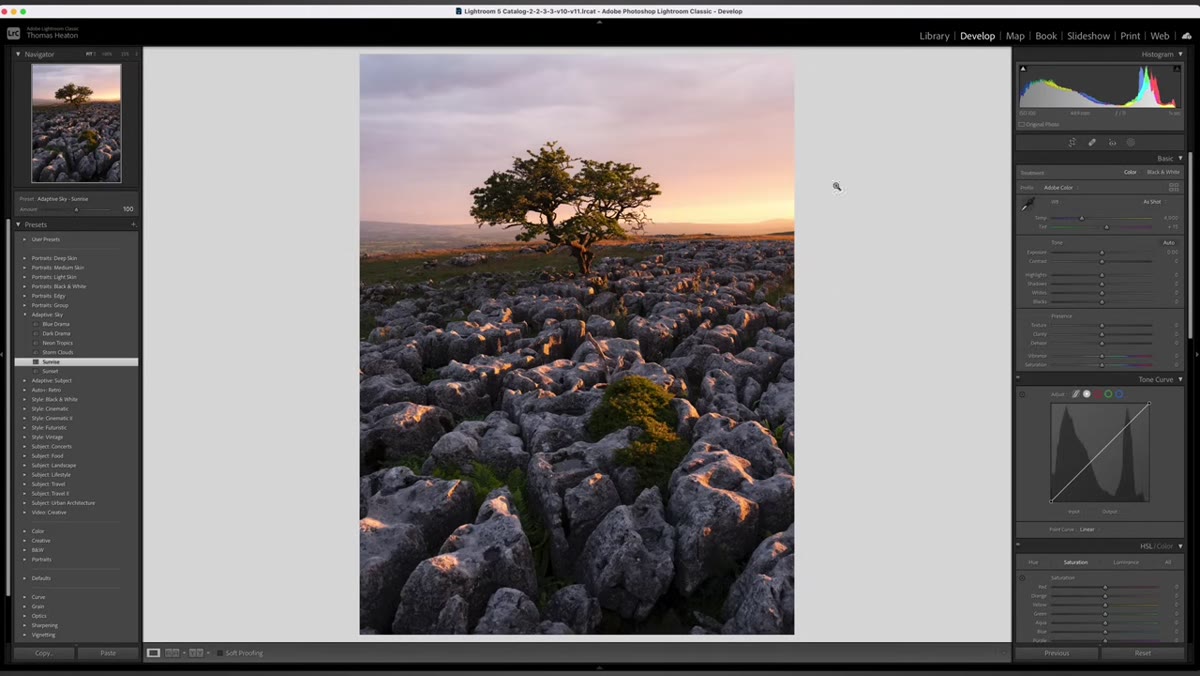
Task: Choose Color treatment
Action: click(1130, 172)
